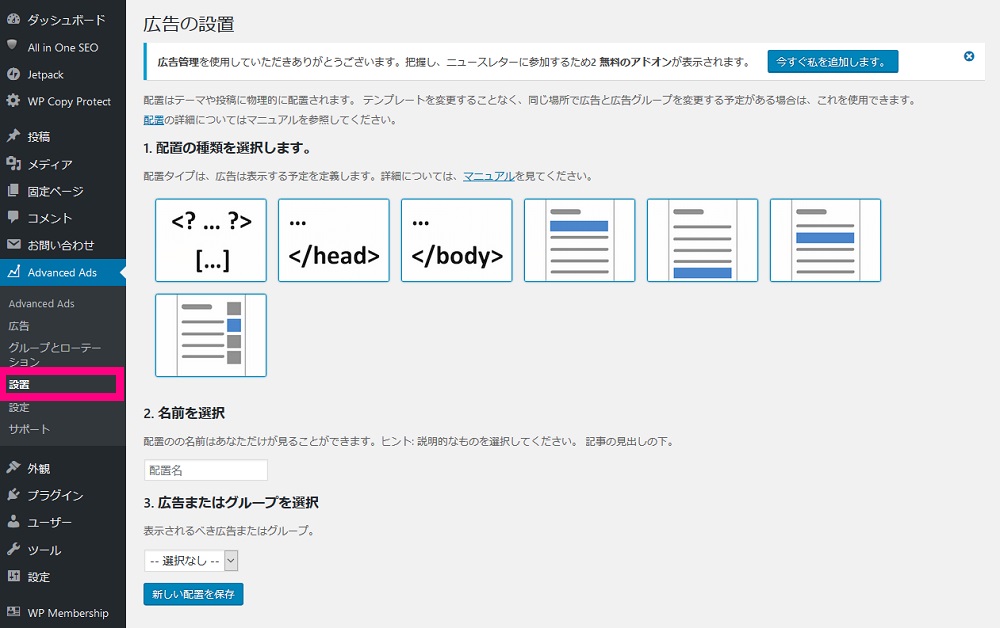Open the ユーザー menu label
Screen dimensions: 1000x628
pyautogui.click(x=50, y=522)
